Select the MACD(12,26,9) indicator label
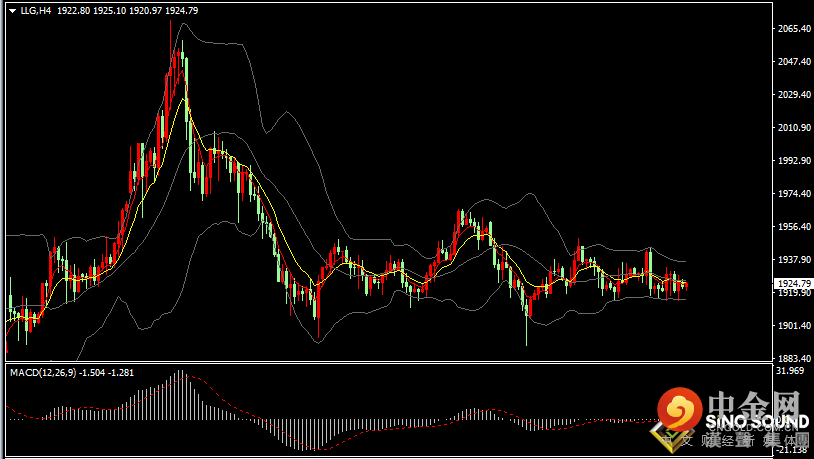Viewport: 814px width, 459px height. pyautogui.click(x=41, y=373)
